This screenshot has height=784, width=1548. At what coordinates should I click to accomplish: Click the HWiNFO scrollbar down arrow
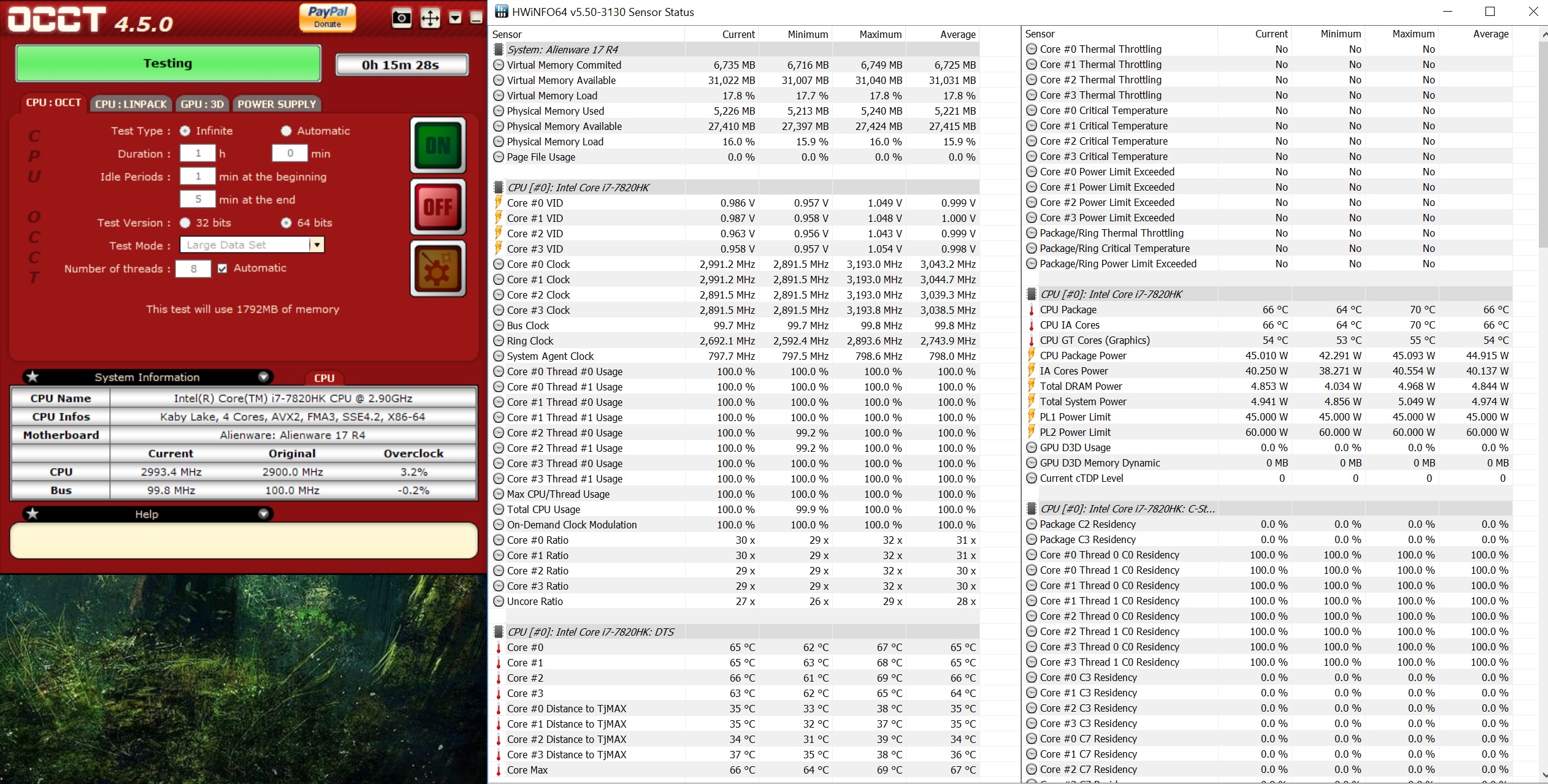point(1543,775)
